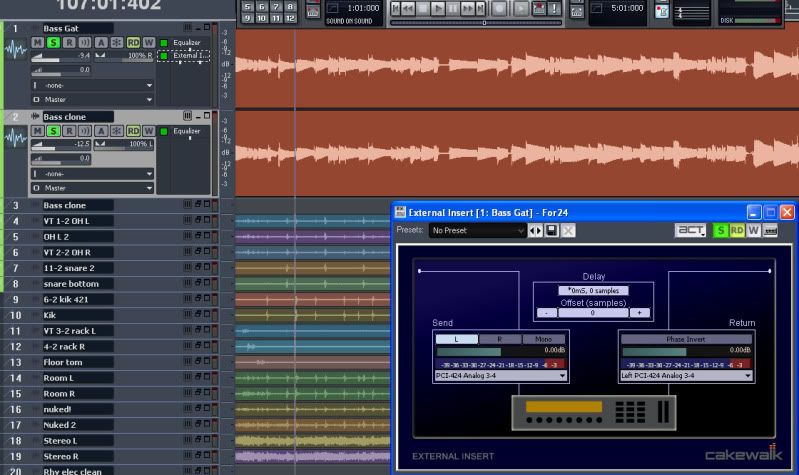Viewport: 799px width, 475px height.
Task: Open the Master output dropdown on Bass Gat
Action: click(x=93, y=100)
